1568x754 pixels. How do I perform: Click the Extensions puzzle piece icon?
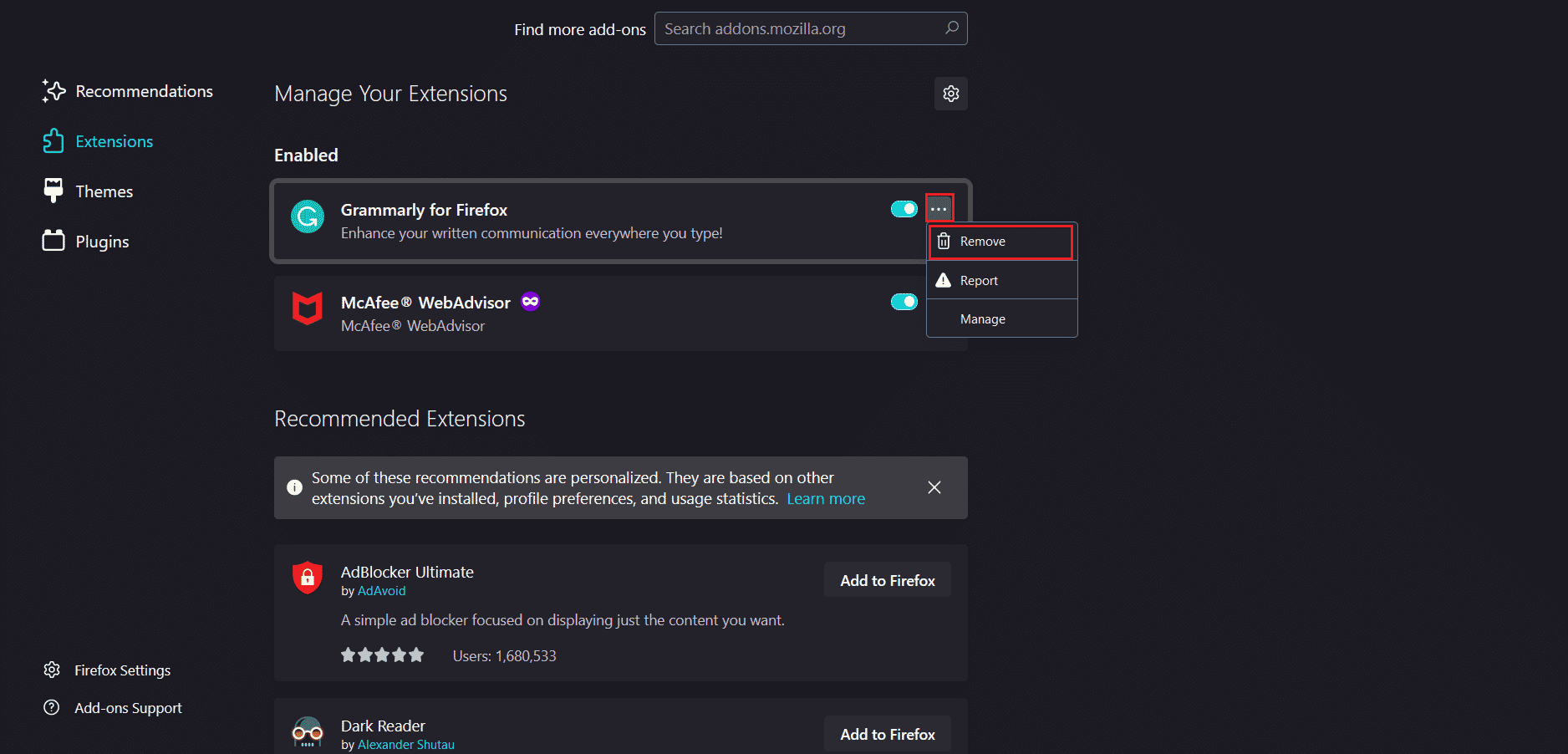tap(53, 141)
